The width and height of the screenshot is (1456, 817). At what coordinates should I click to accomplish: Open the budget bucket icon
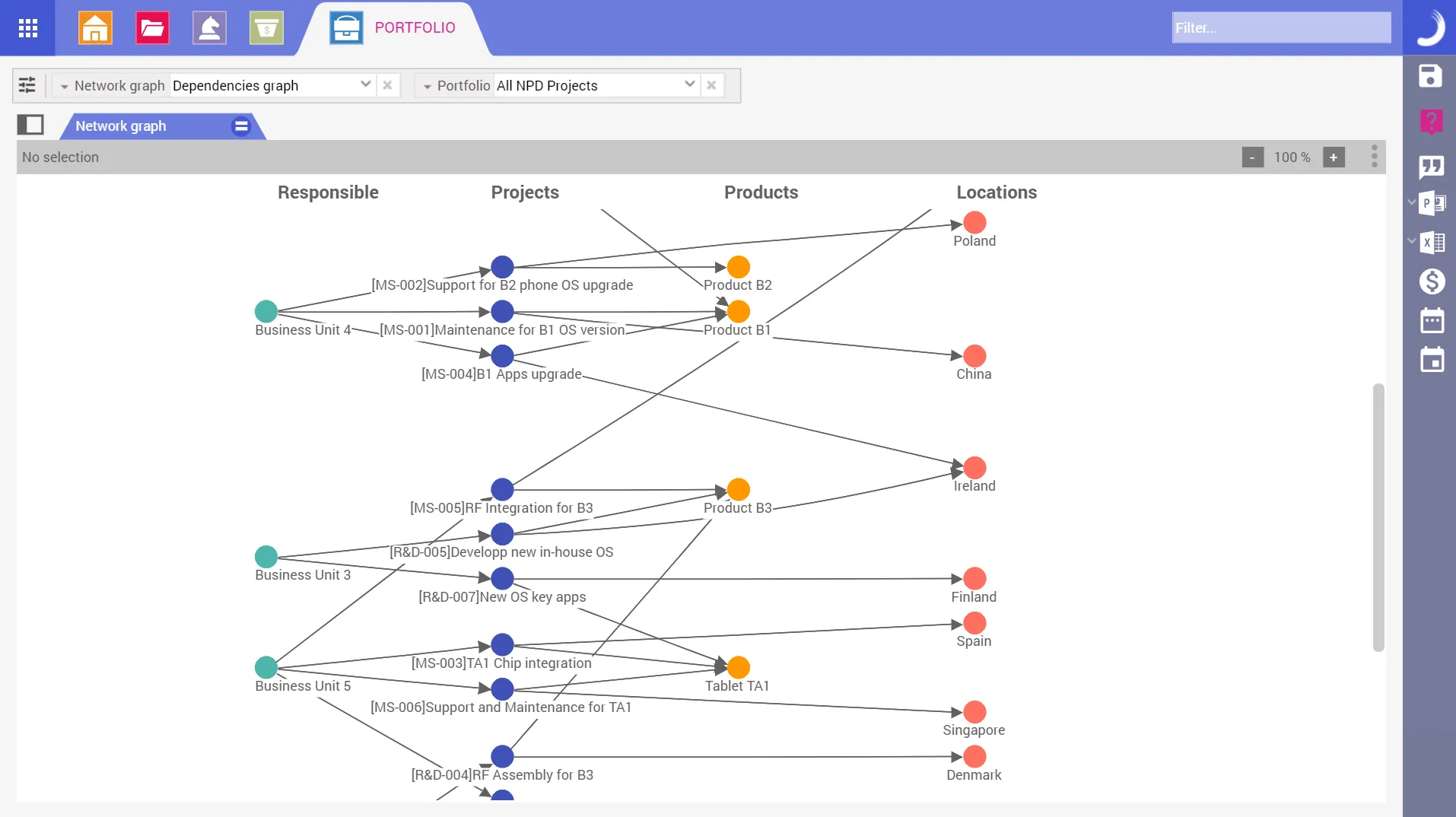tap(266, 28)
